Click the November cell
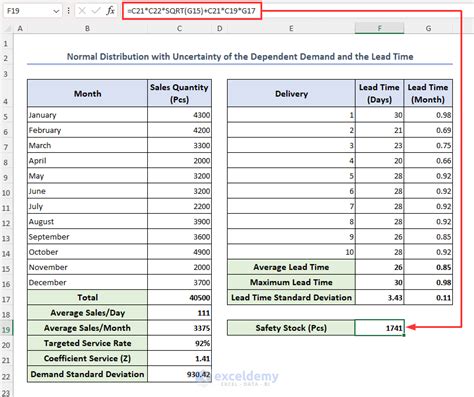 (87, 267)
